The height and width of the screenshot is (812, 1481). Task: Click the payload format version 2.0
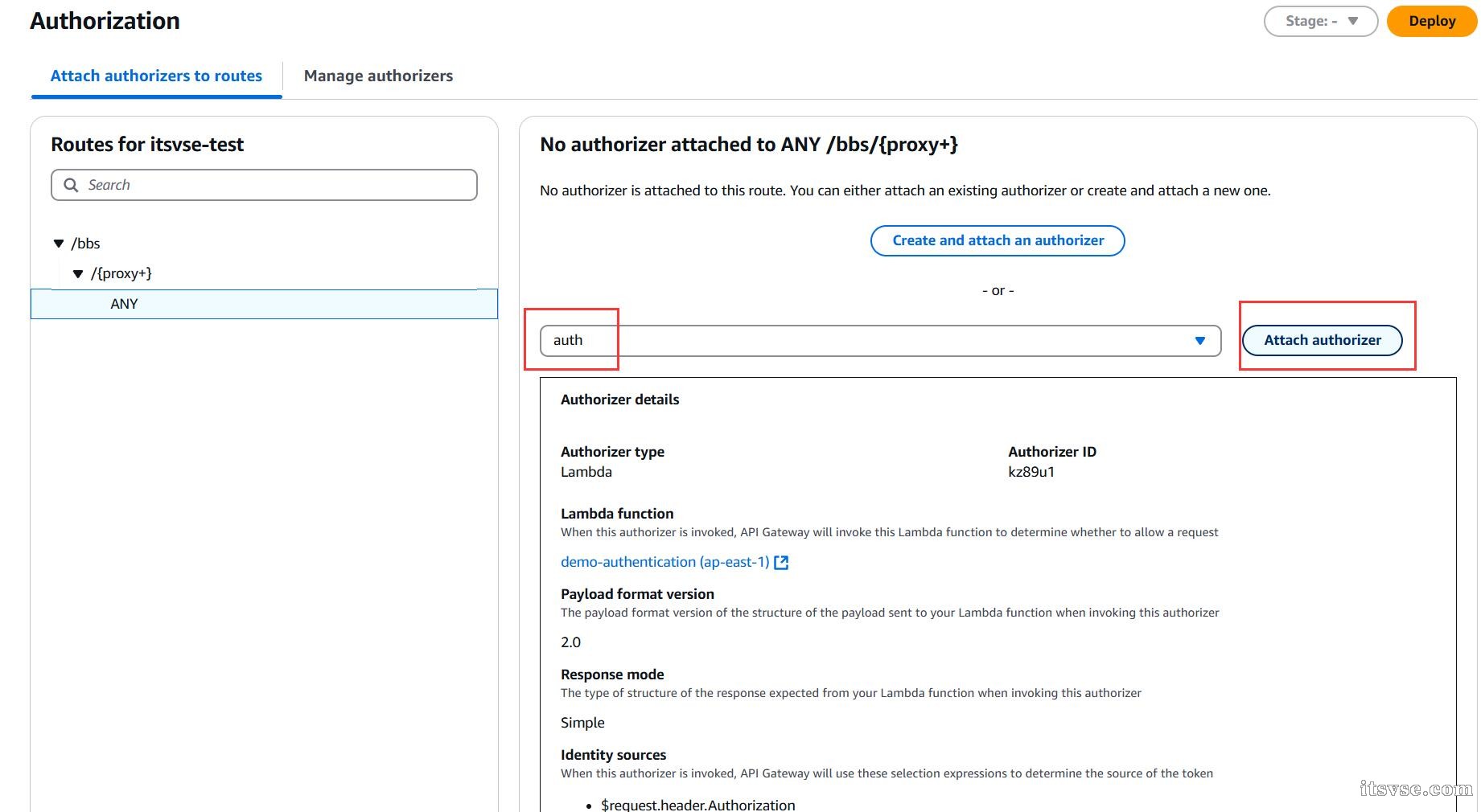click(x=570, y=642)
